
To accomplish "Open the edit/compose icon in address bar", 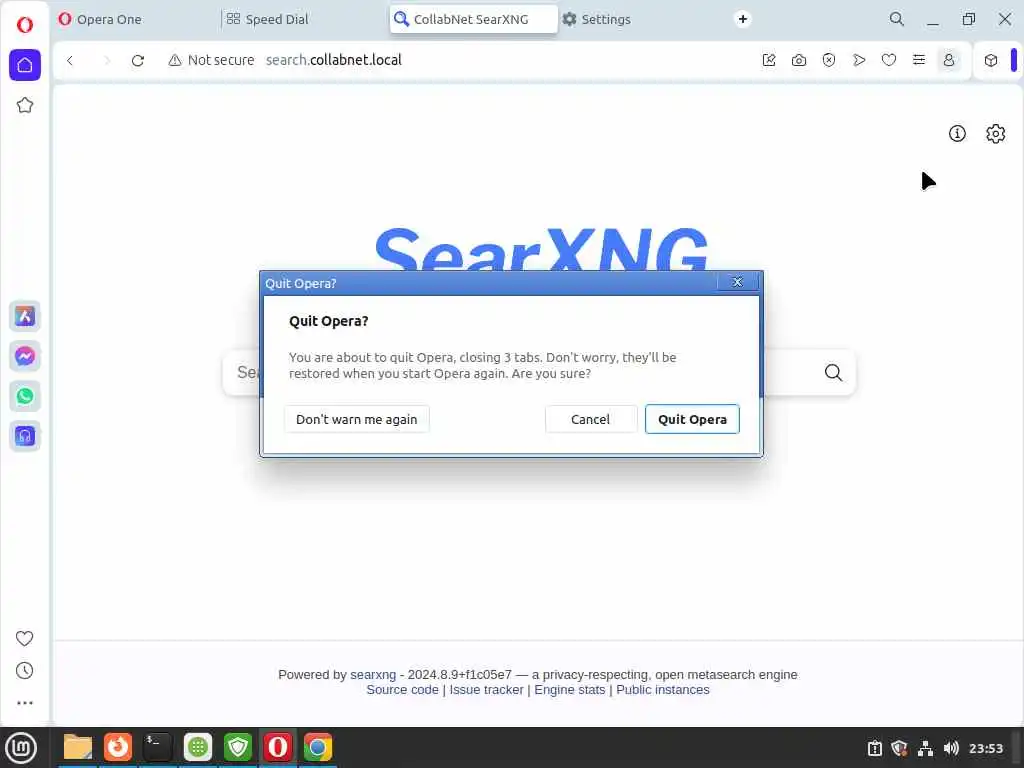I will coord(769,60).
